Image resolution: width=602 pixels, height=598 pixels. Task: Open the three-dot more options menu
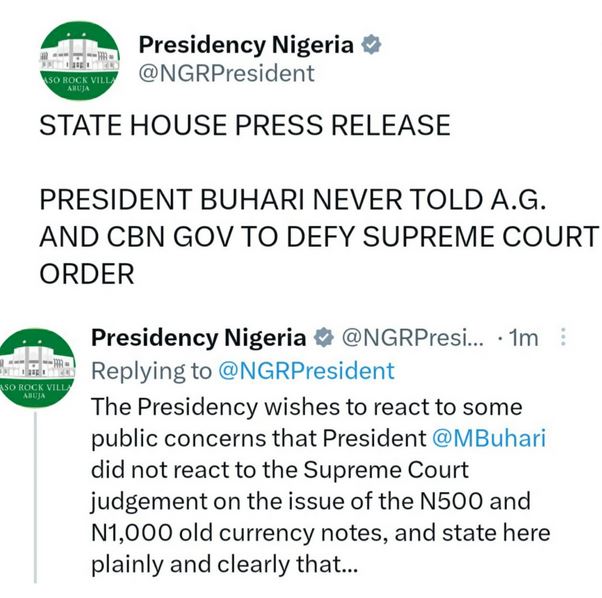[x=563, y=338]
